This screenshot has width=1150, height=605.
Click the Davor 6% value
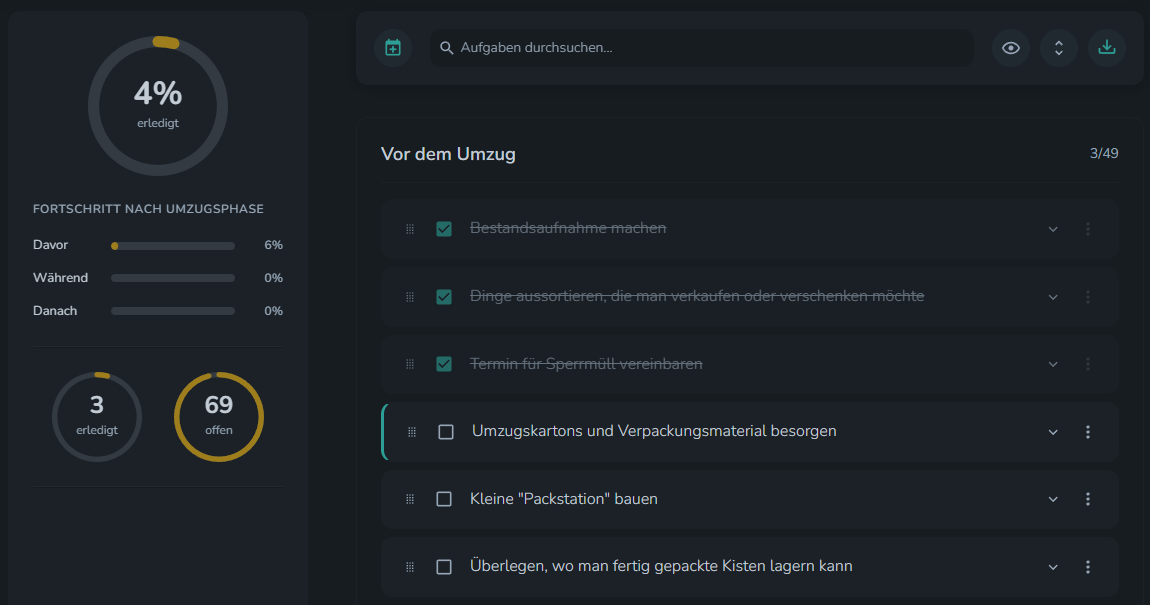click(274, 245)
